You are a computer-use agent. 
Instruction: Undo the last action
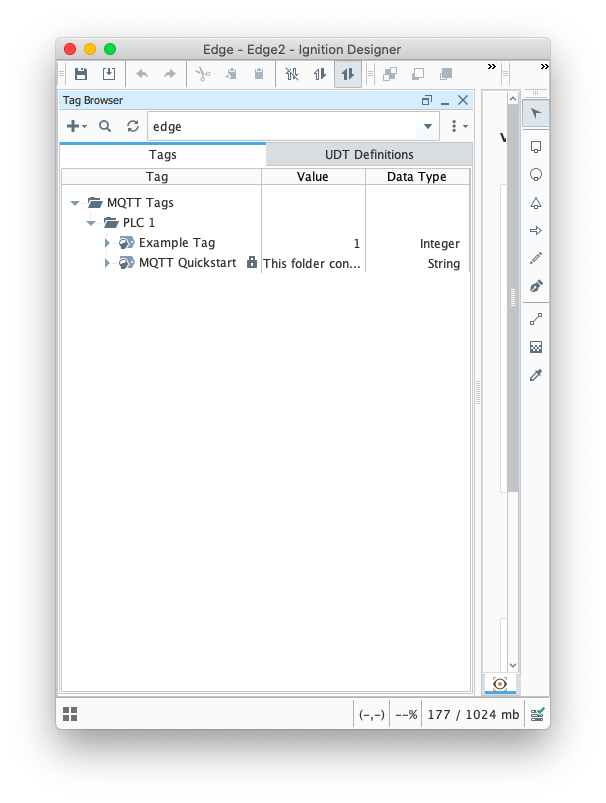tap(142, 74)
